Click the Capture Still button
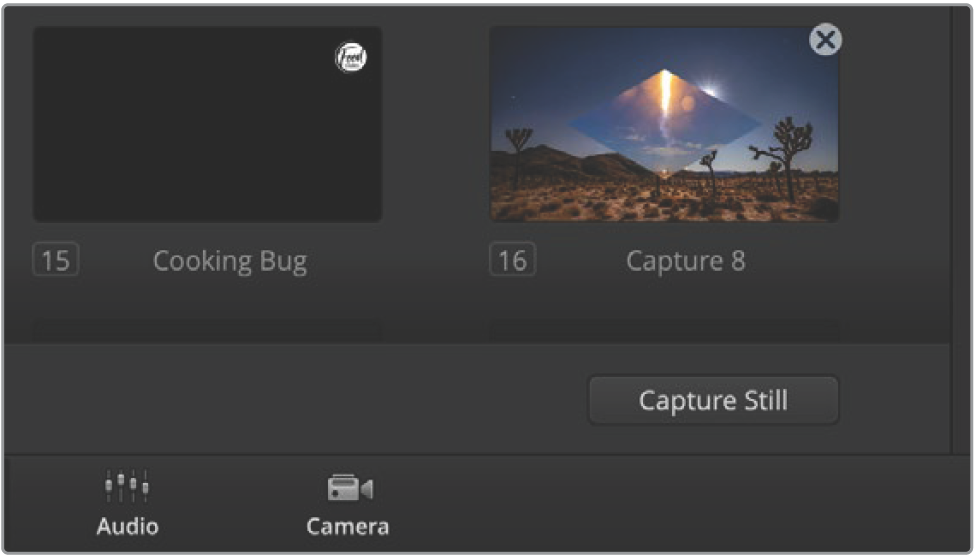Screen dimensions: 975x556 713,401
